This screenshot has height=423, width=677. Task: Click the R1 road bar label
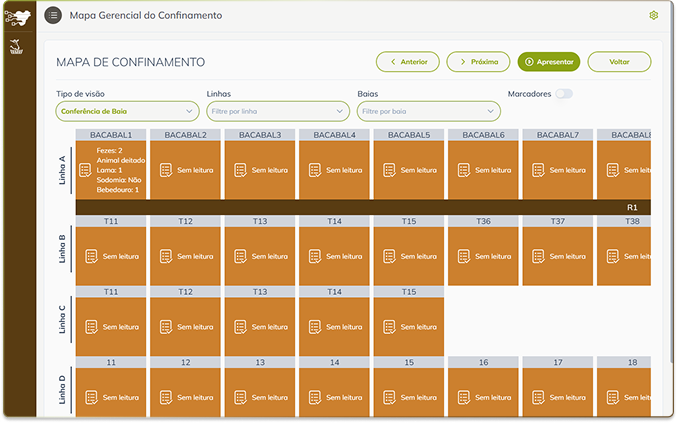(632, 208)
